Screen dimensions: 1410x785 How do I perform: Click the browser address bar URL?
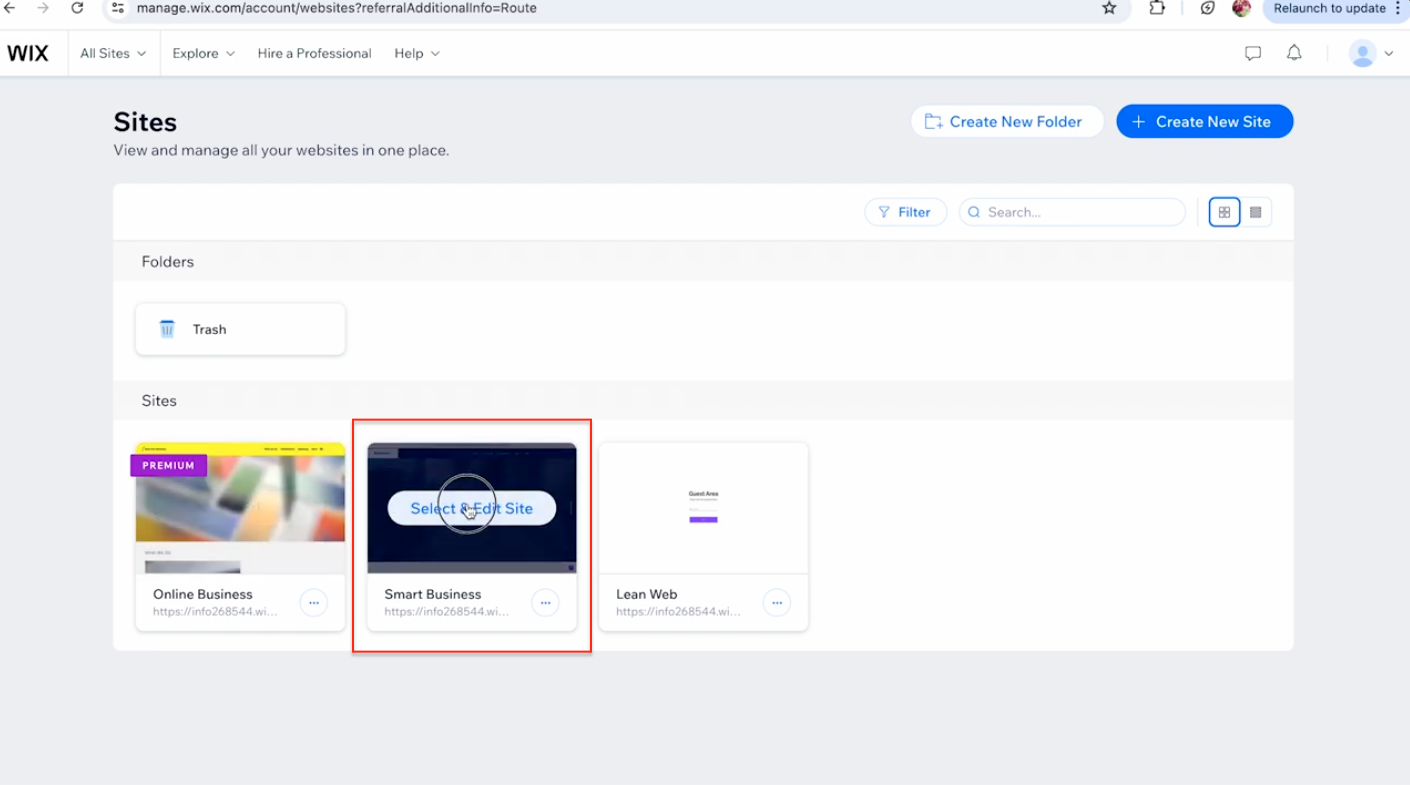click(336, 8)
